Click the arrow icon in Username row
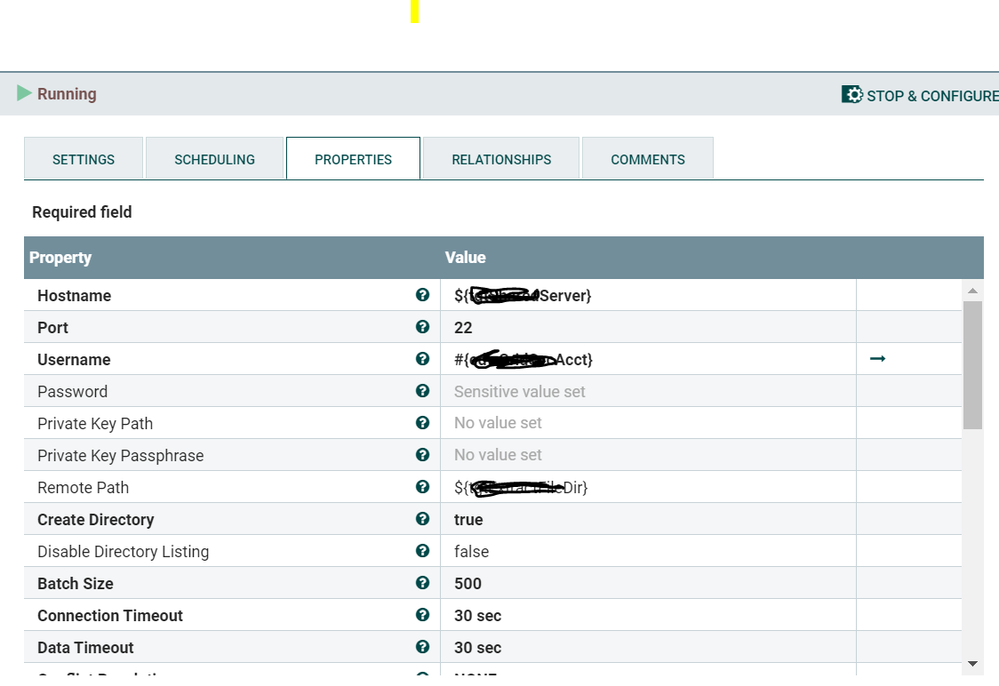The width and height of the screenshot is (999, 686). coord(877,359)
